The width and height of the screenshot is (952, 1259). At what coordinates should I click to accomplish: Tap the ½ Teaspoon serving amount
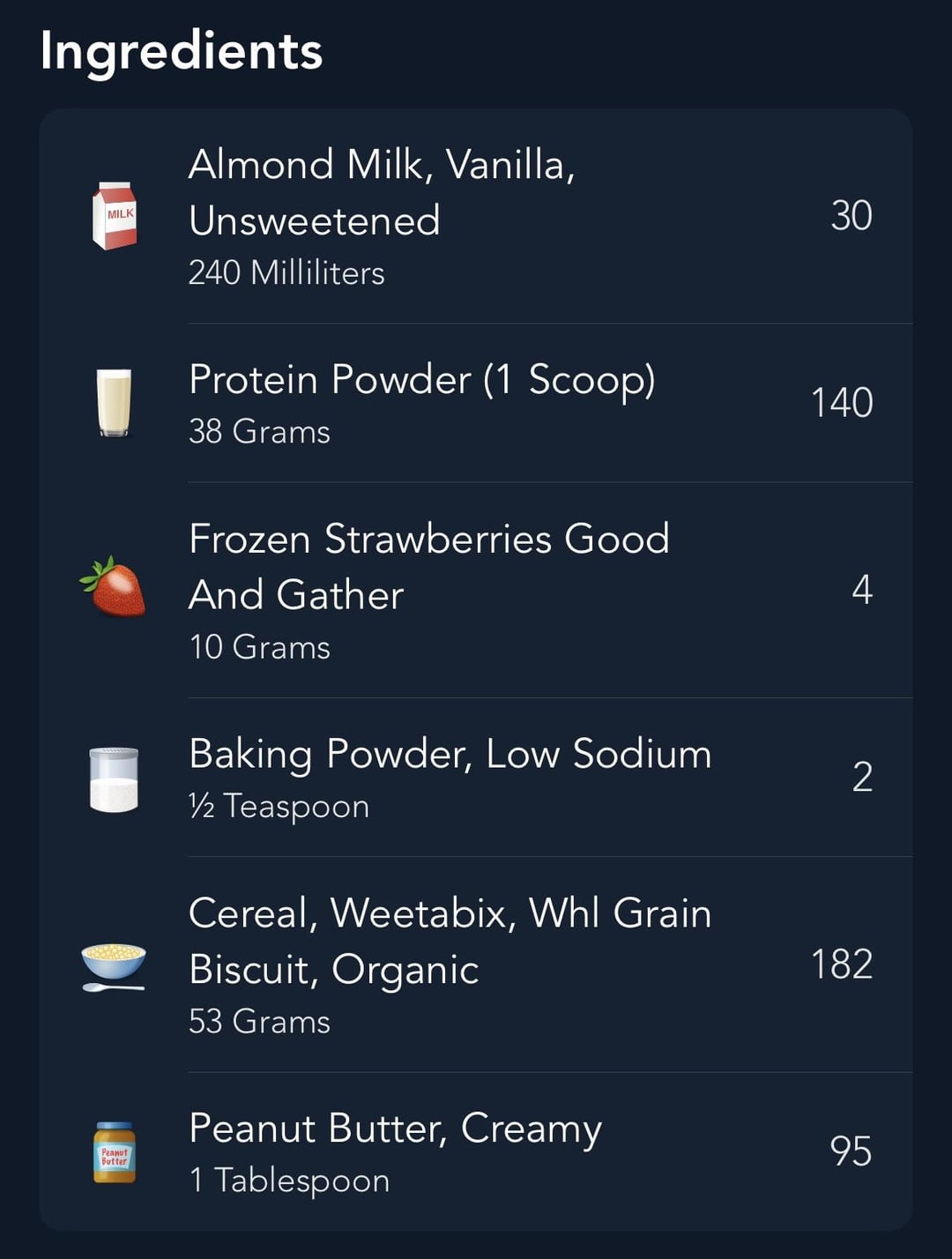(279, 807)
